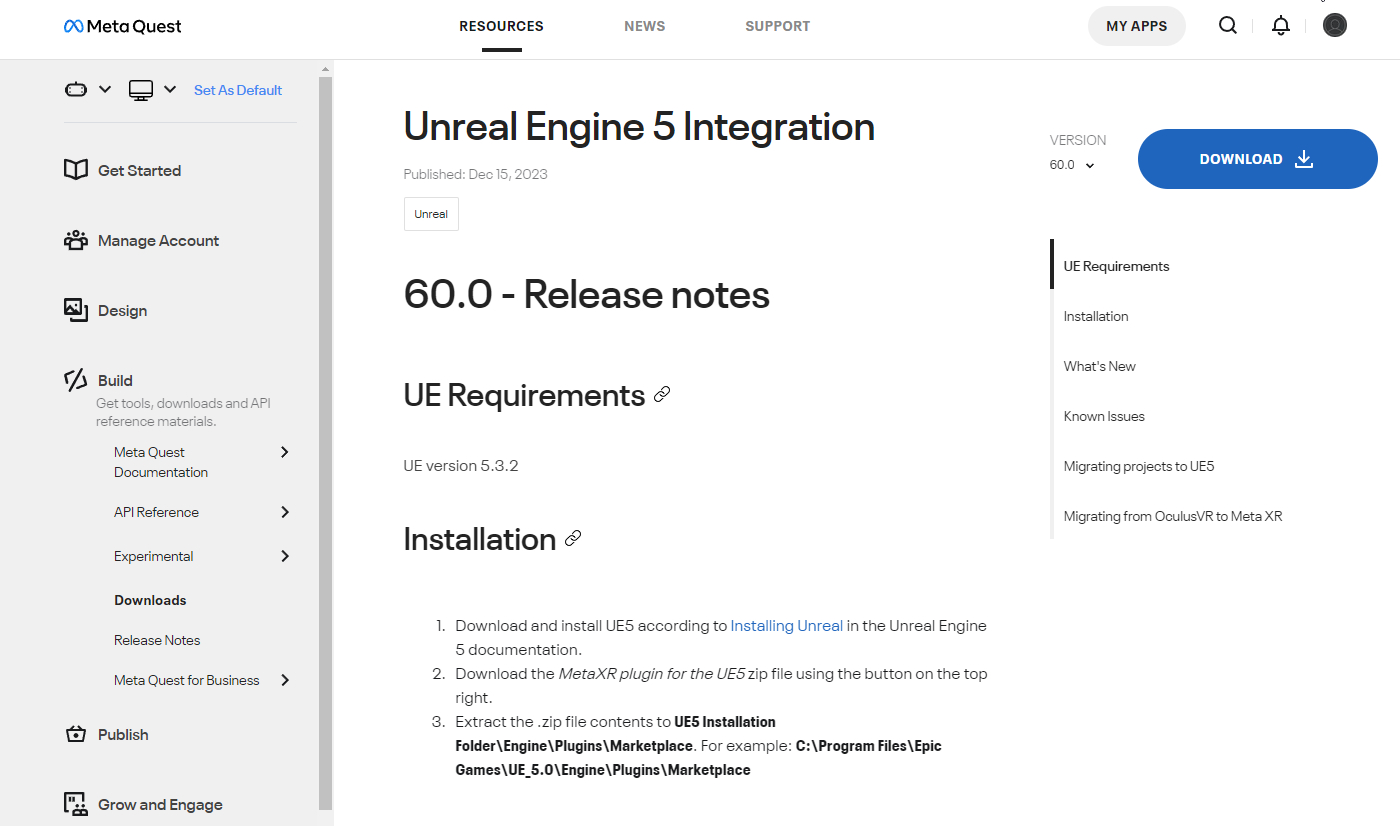The image size is (1400, 826).
Task: Open the version 60.0 dropdown
Action: (x=1072, y=165)
